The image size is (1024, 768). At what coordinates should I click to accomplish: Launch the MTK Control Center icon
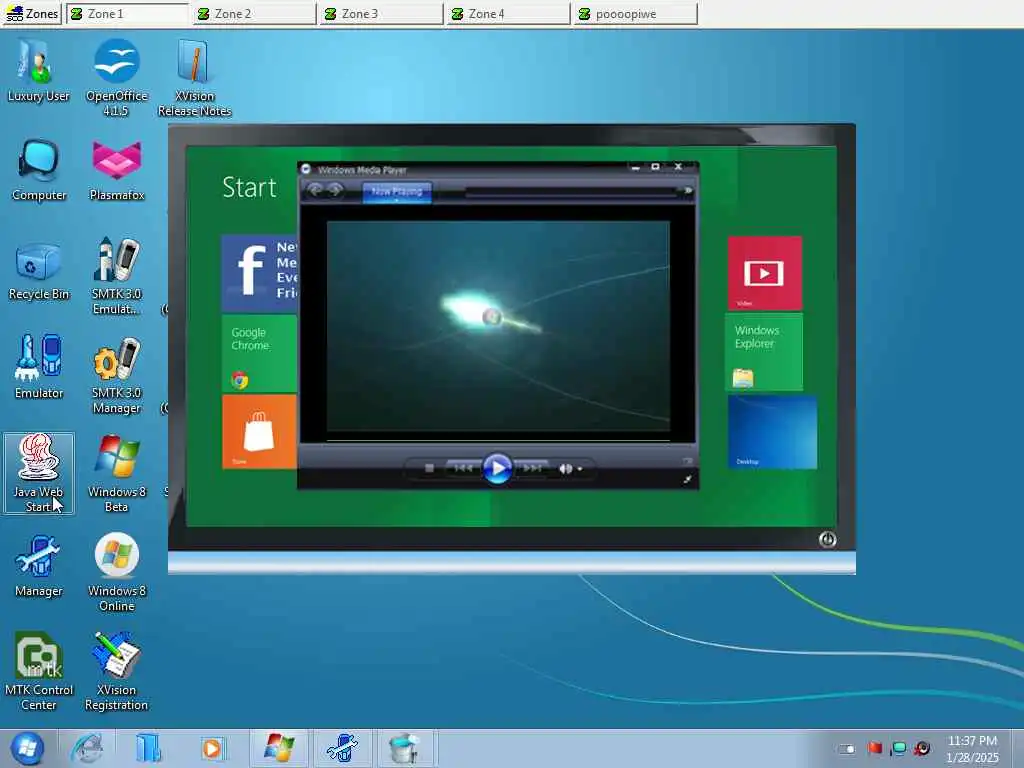coord(39,671)
